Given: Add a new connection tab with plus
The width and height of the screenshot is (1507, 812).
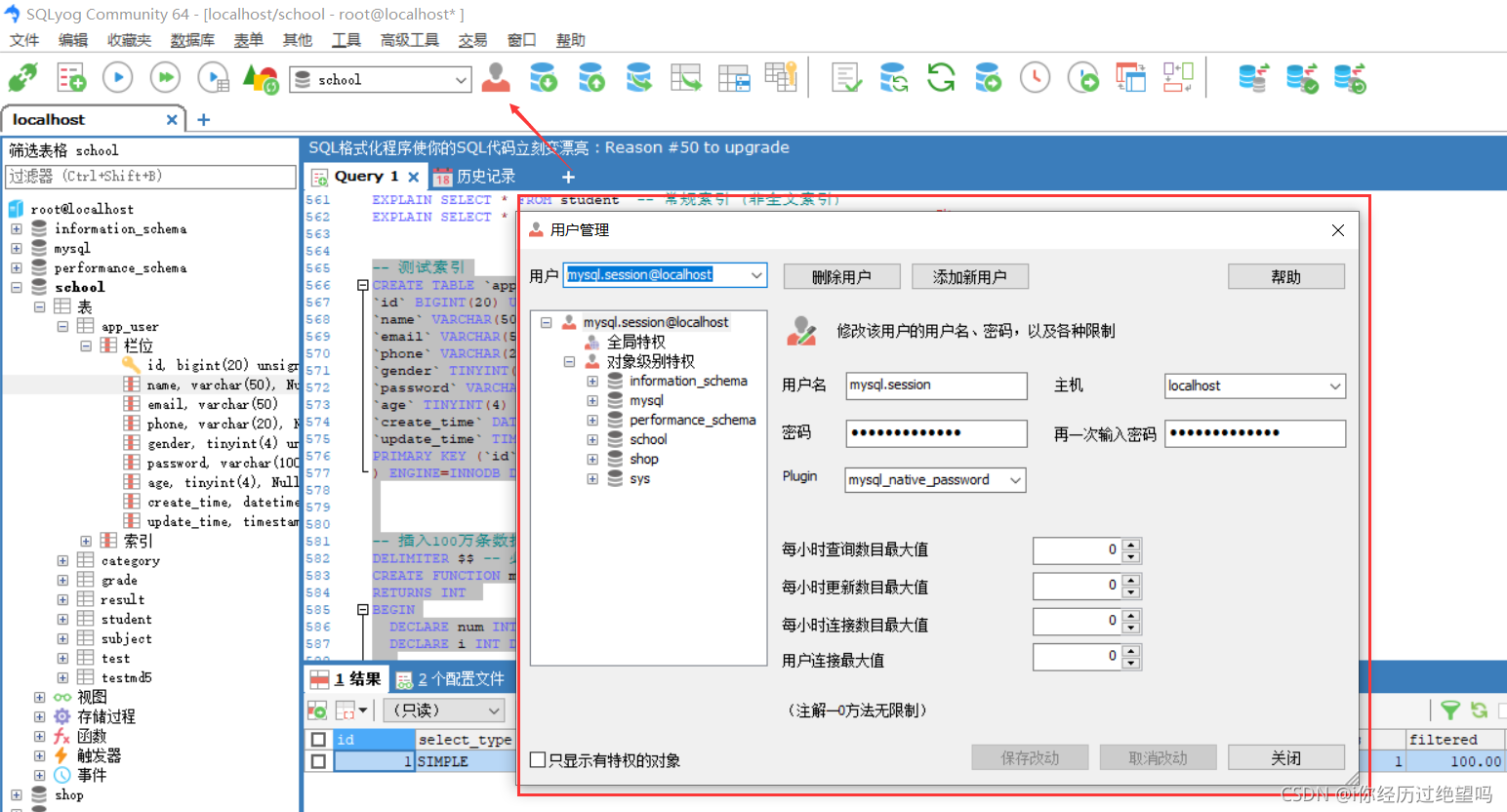Looking at the screenshot, I should tap(204, 120).
